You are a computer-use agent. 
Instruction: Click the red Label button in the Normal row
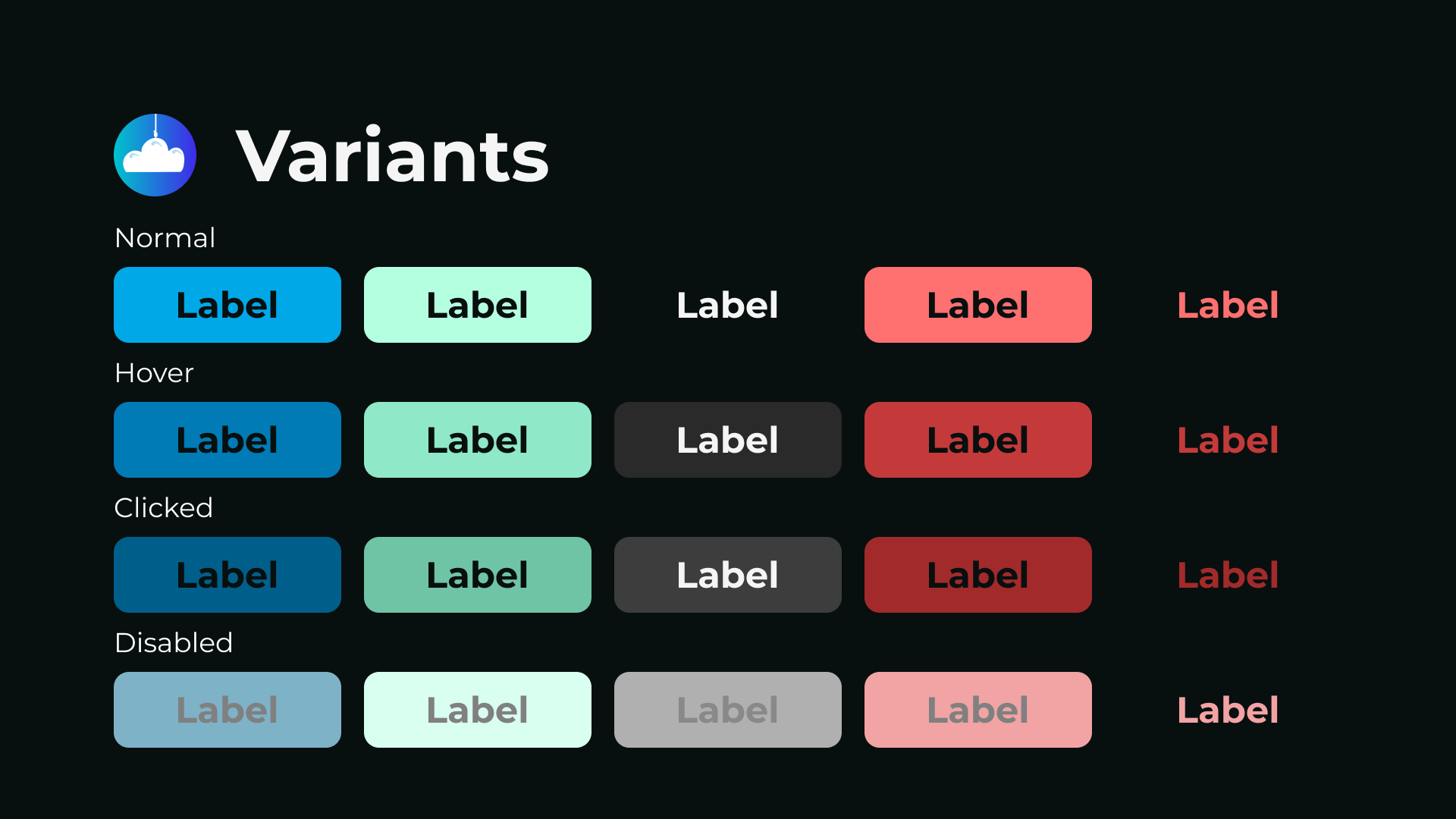coord(977,304)
